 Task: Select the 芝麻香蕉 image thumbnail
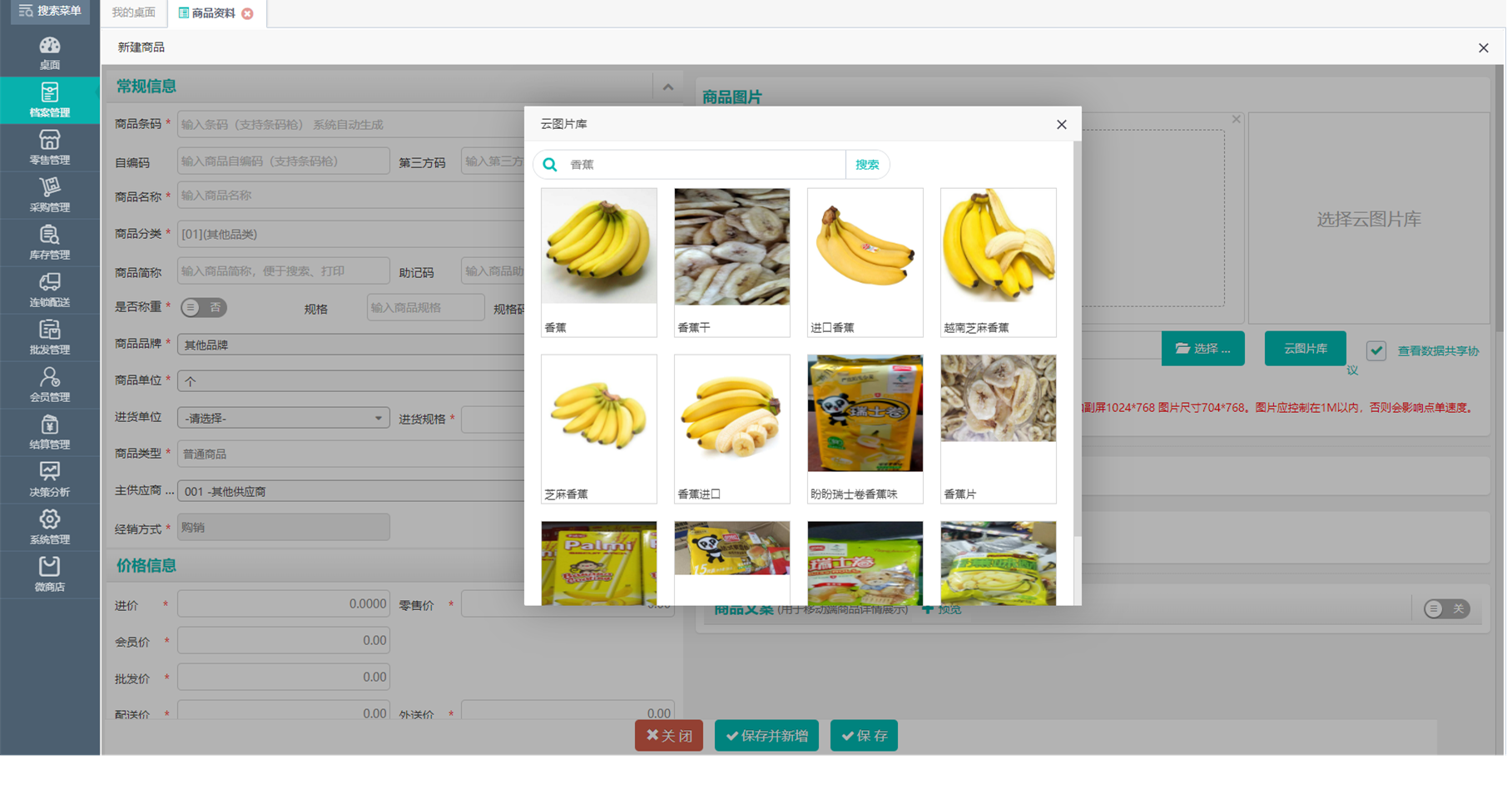point(598,428)
